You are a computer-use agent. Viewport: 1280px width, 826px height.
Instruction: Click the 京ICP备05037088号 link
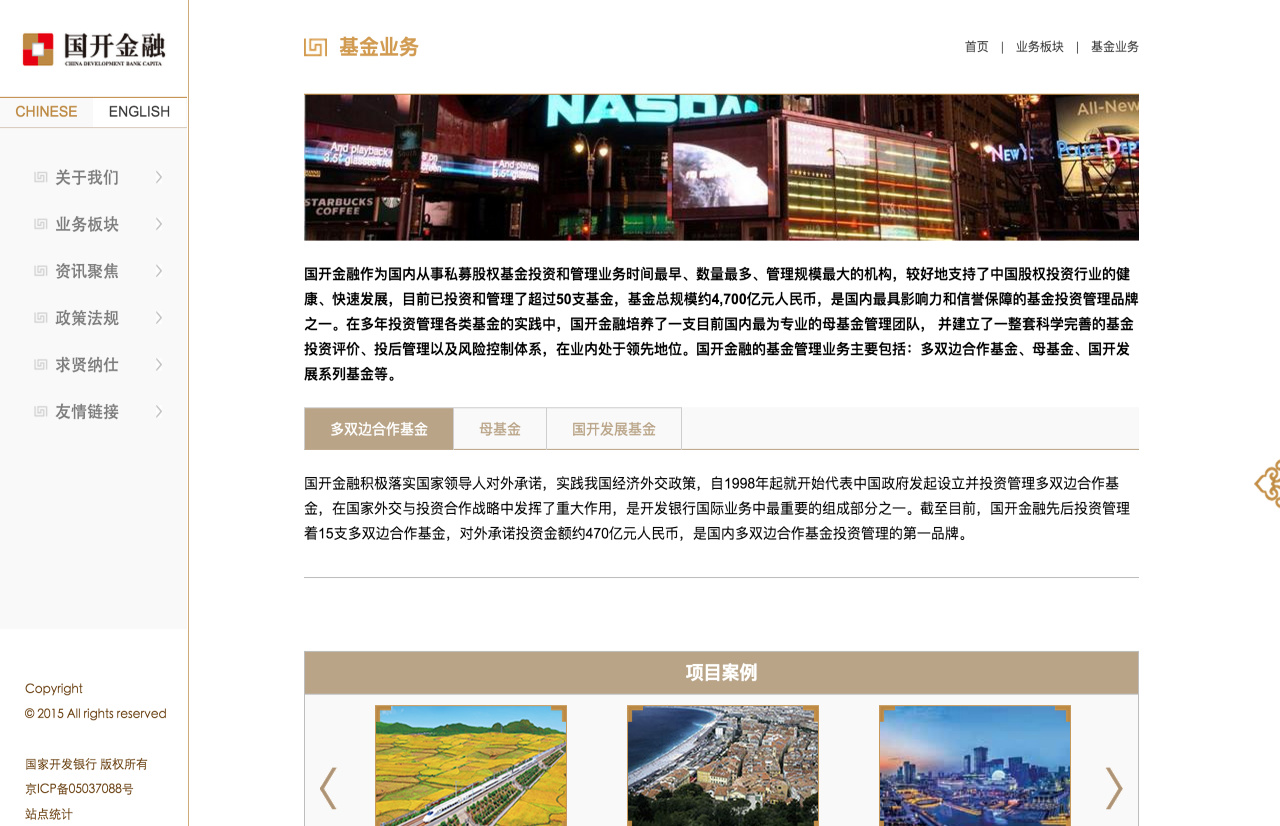[79, 789]
